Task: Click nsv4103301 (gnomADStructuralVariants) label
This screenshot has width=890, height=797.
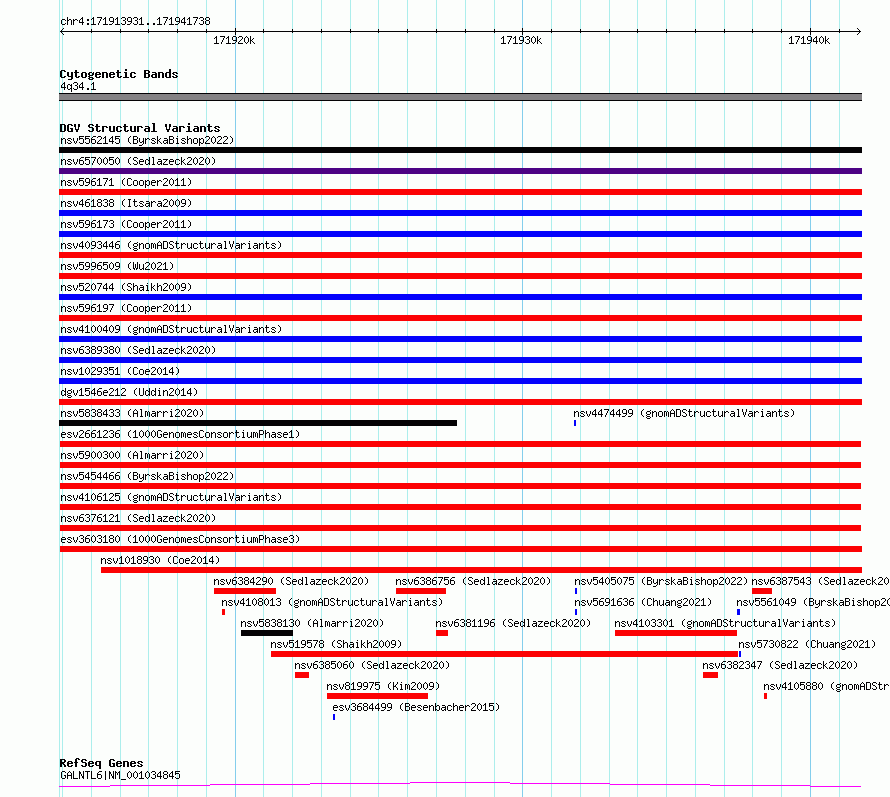Action: point(725,623)
